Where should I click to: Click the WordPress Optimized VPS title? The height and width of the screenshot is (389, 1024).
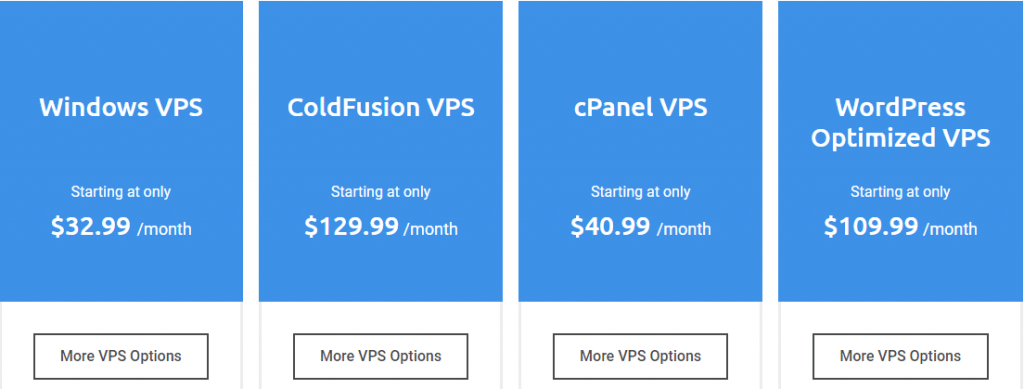click(x=900, y=123)
